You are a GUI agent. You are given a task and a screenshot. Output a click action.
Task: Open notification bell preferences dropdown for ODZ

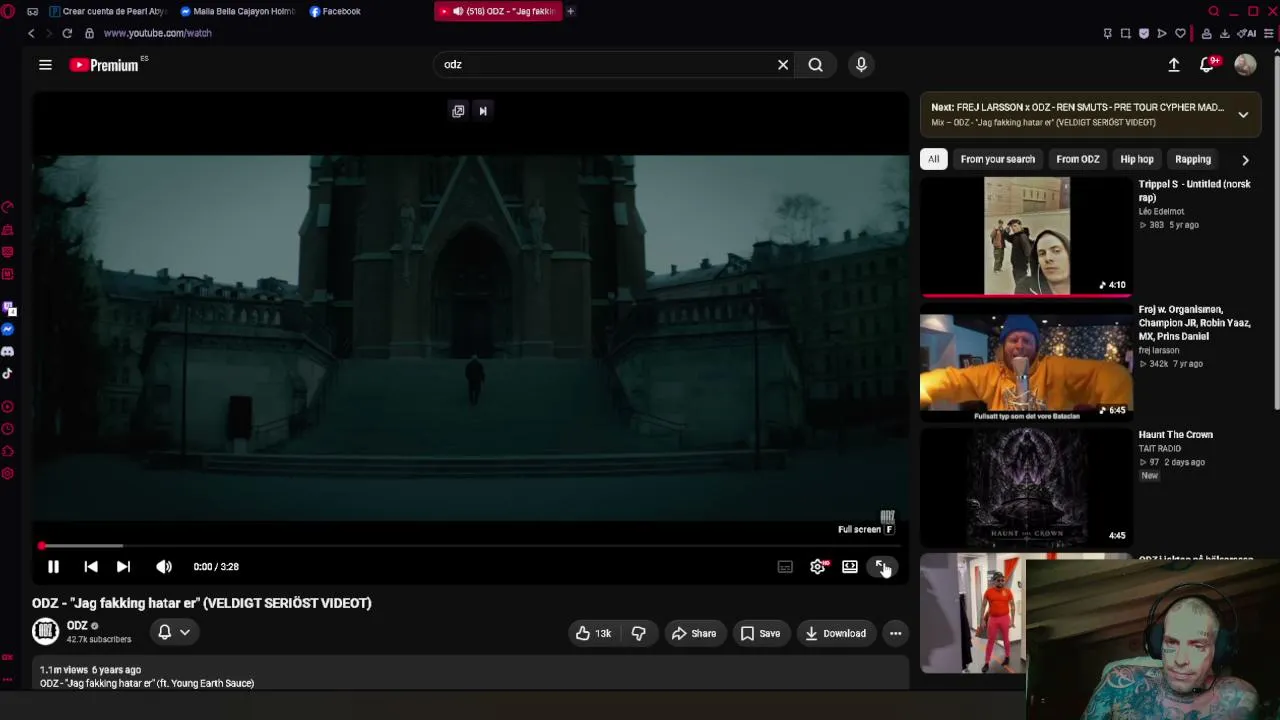click(173, 632)
